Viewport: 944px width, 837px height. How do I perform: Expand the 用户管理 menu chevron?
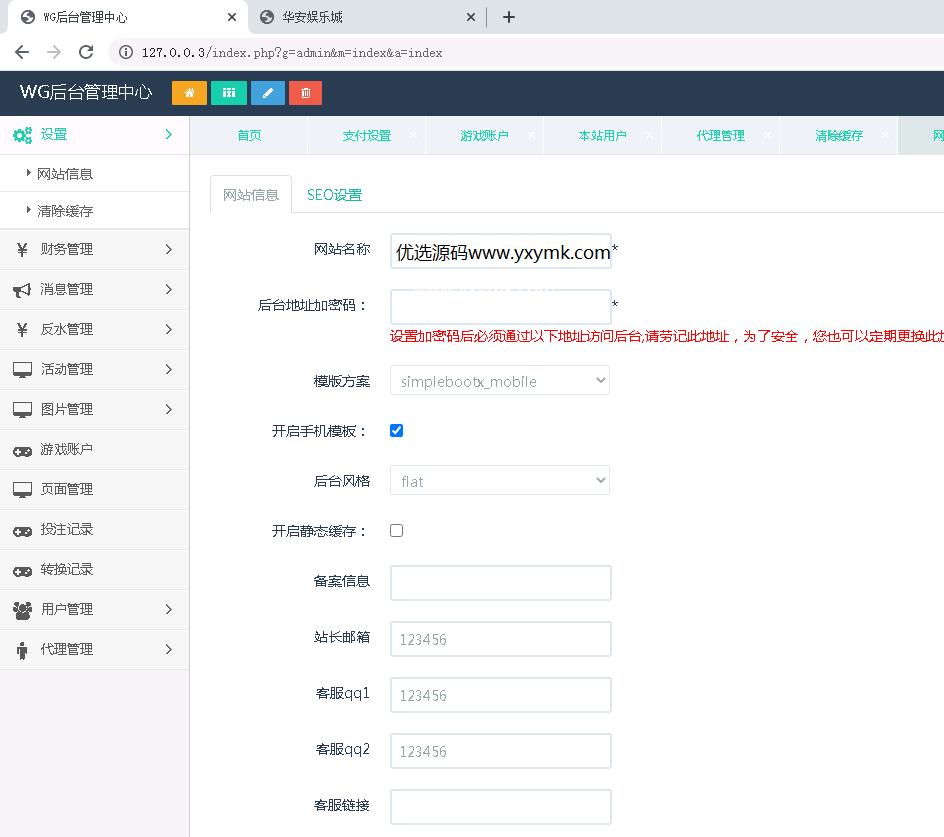169,609
